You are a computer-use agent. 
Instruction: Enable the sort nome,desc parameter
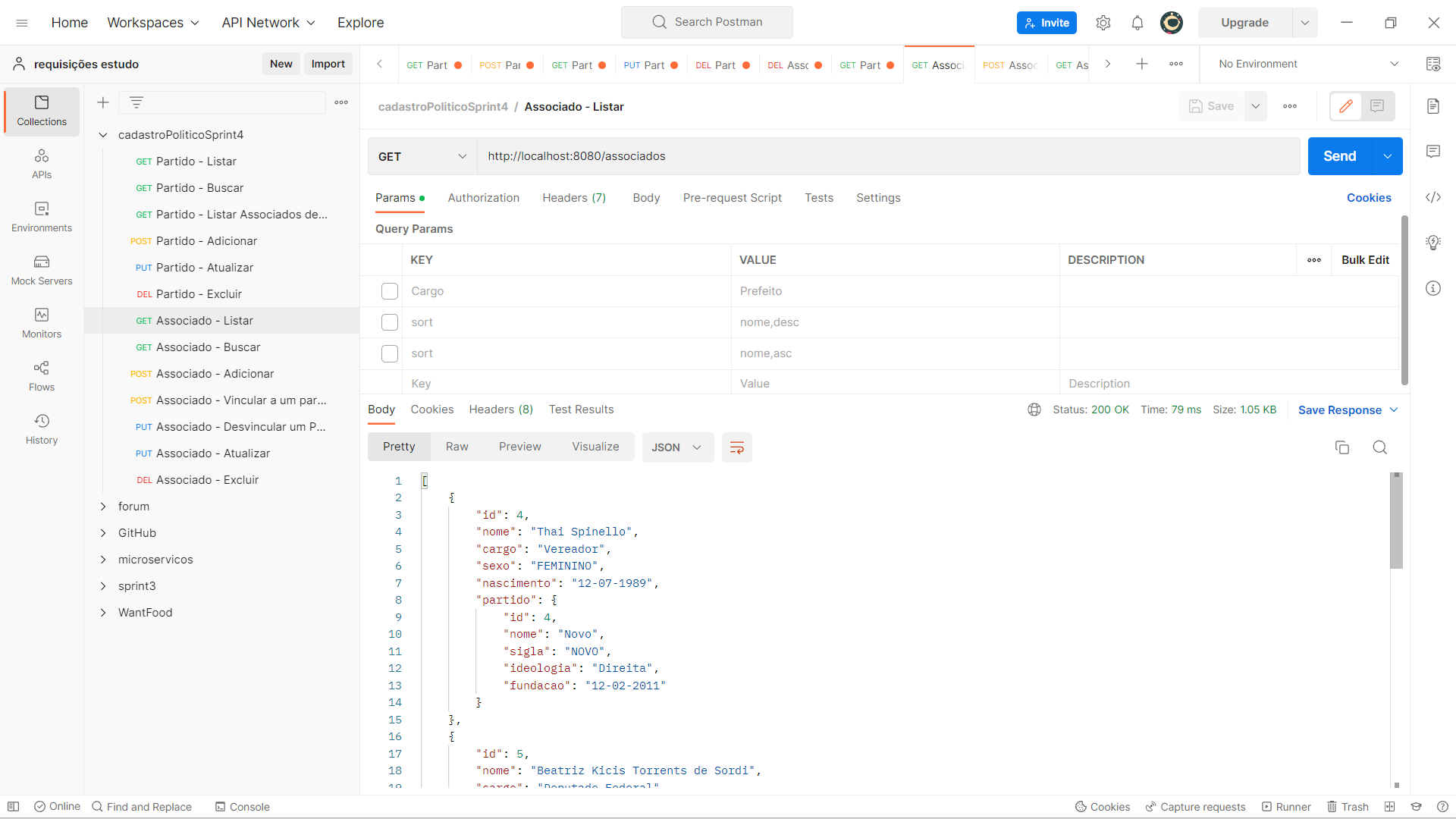click(389, 322)
